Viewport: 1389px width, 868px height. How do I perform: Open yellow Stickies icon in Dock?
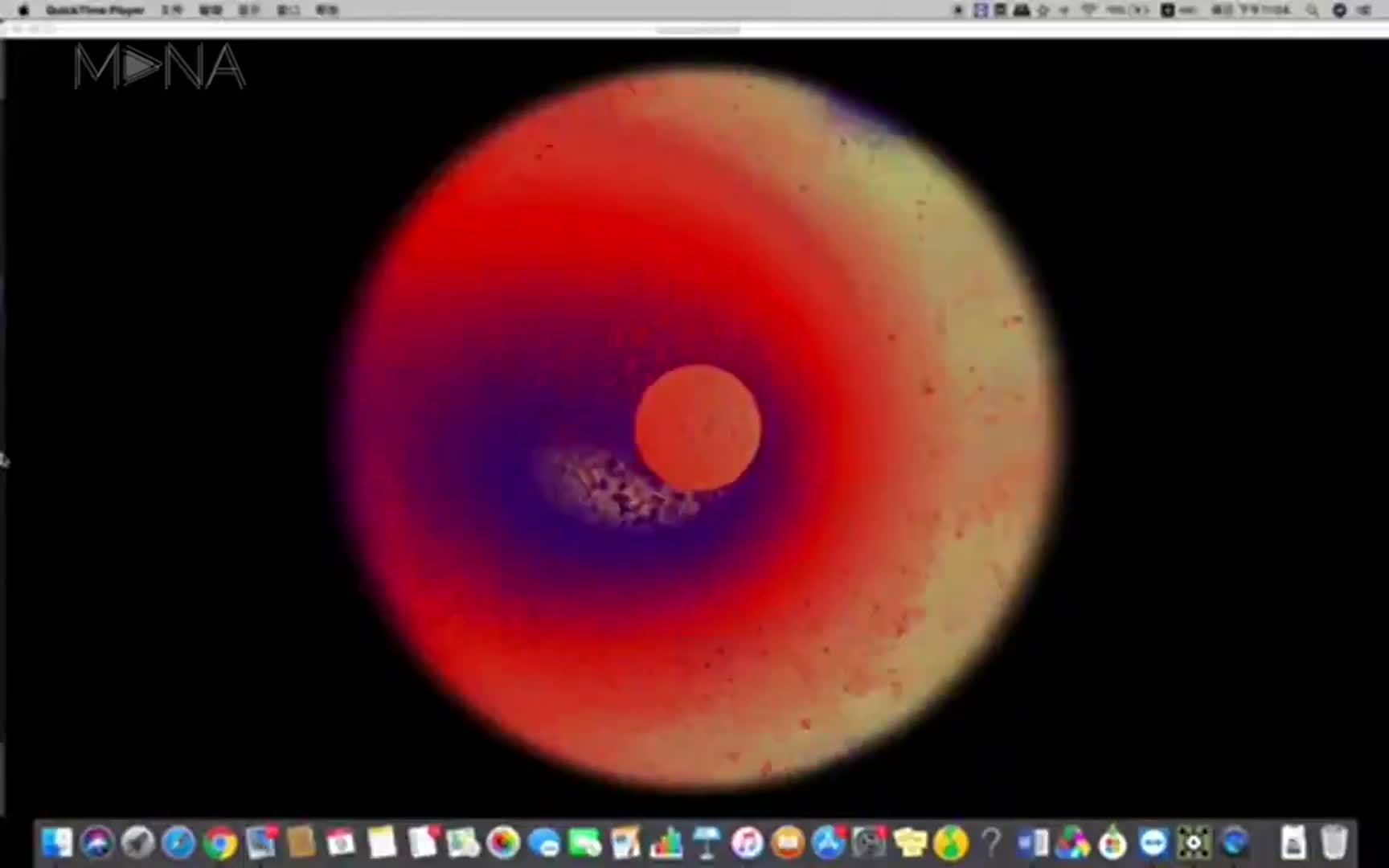click(x=910, y=842)
